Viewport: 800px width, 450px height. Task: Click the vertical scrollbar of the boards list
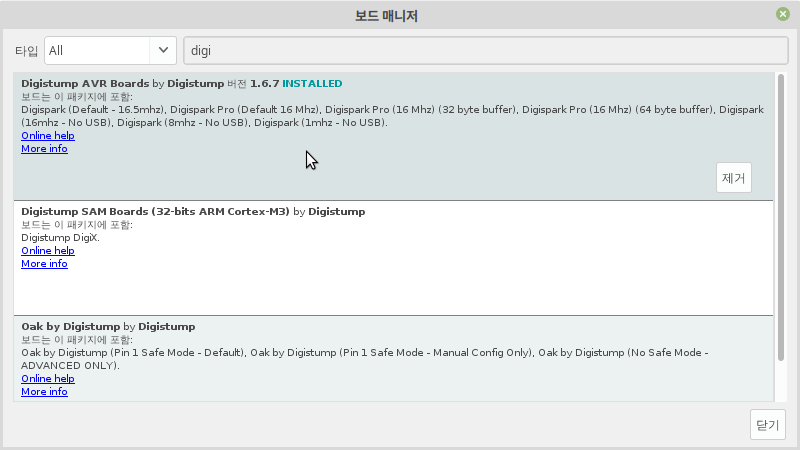click(x=781, y=218)
